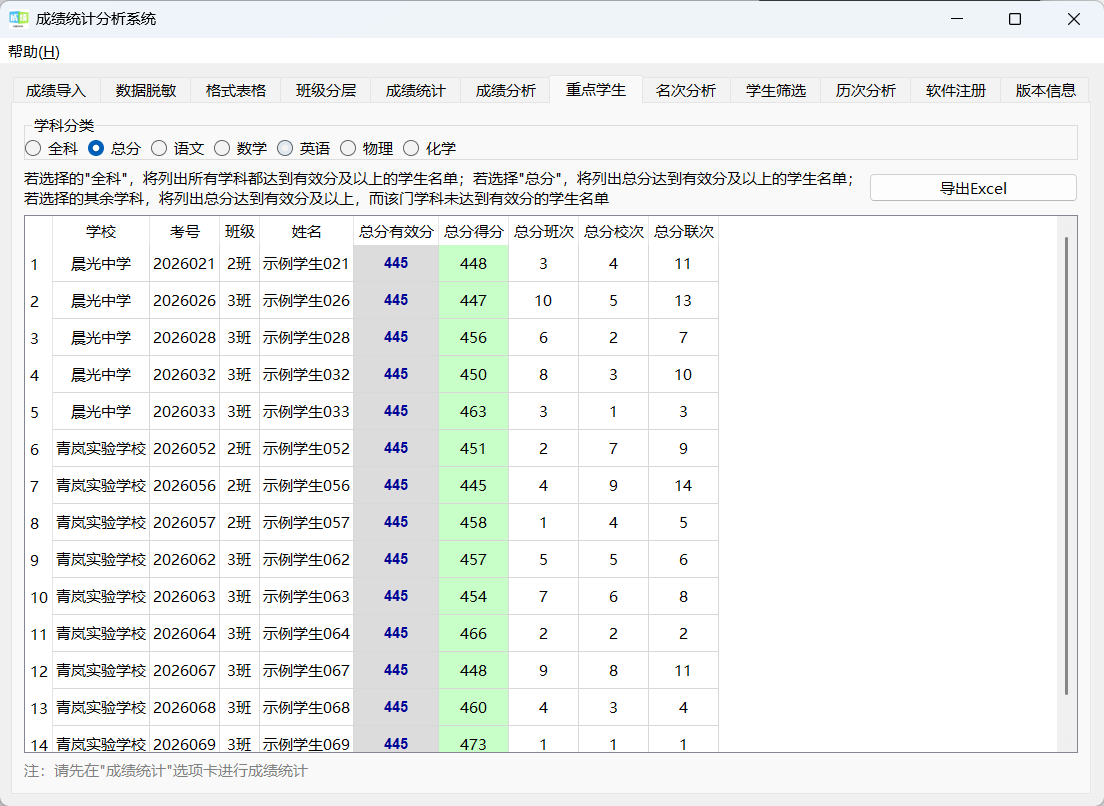Select the 化学 subject radio button
This screenshot has width=1104, height=806.
click(x=429, y=149)
